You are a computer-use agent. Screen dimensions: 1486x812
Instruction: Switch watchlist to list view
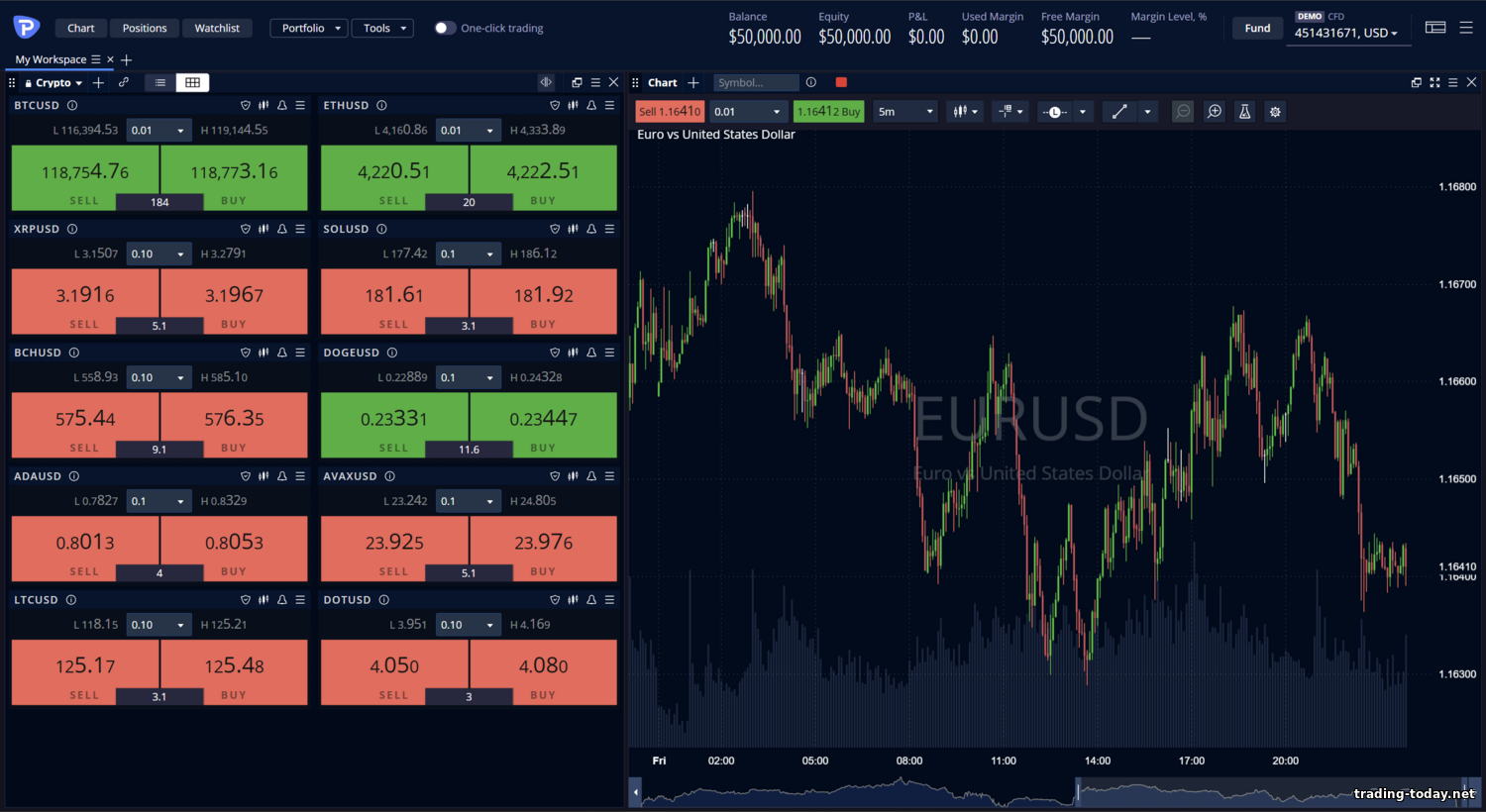click(x=160, y=82)
